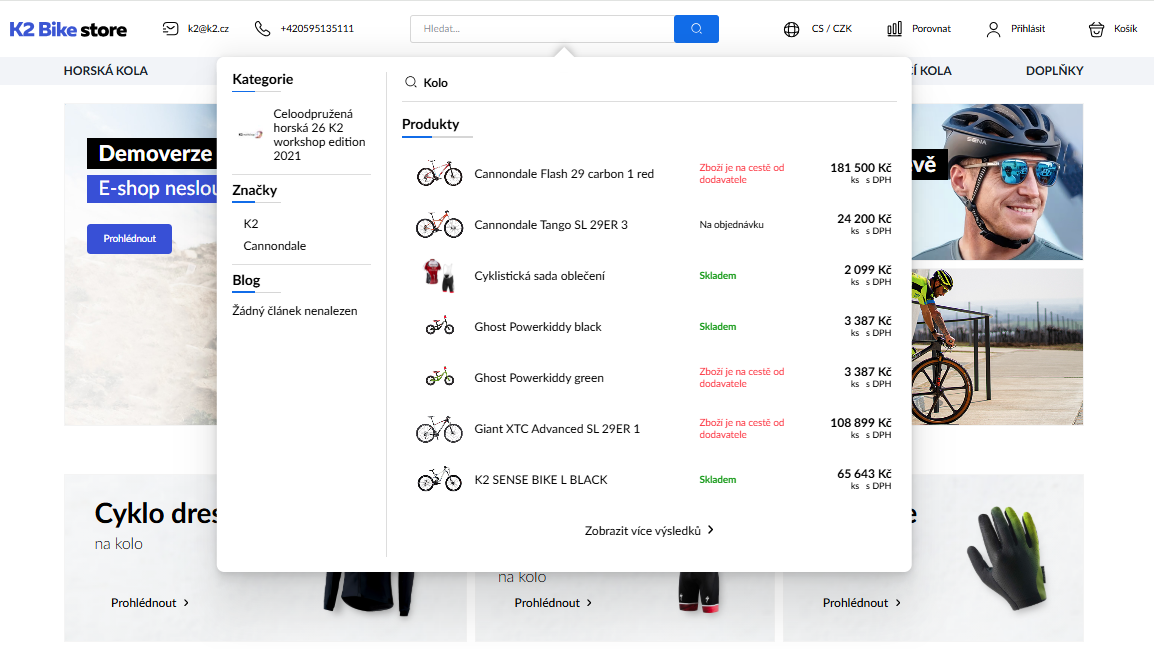Click cycling clothing set thumbnail
The height and width of the screenshot is (649, 1154).
(439, 275)
